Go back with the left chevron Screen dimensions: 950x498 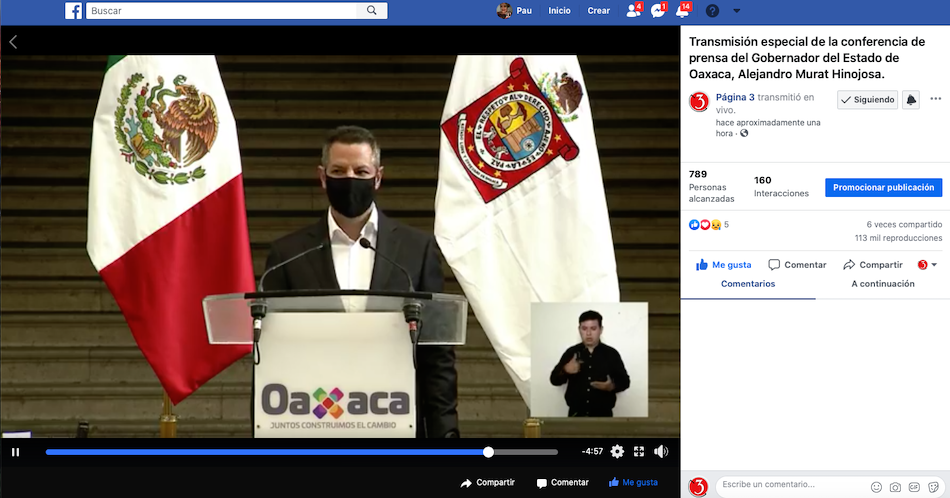(x=13, y=41)
